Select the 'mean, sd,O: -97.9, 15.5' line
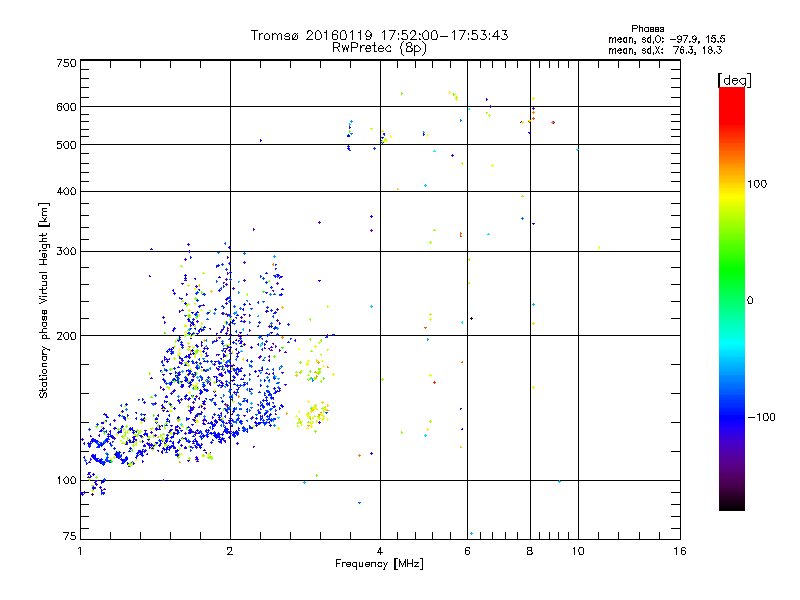 (666, 39)
